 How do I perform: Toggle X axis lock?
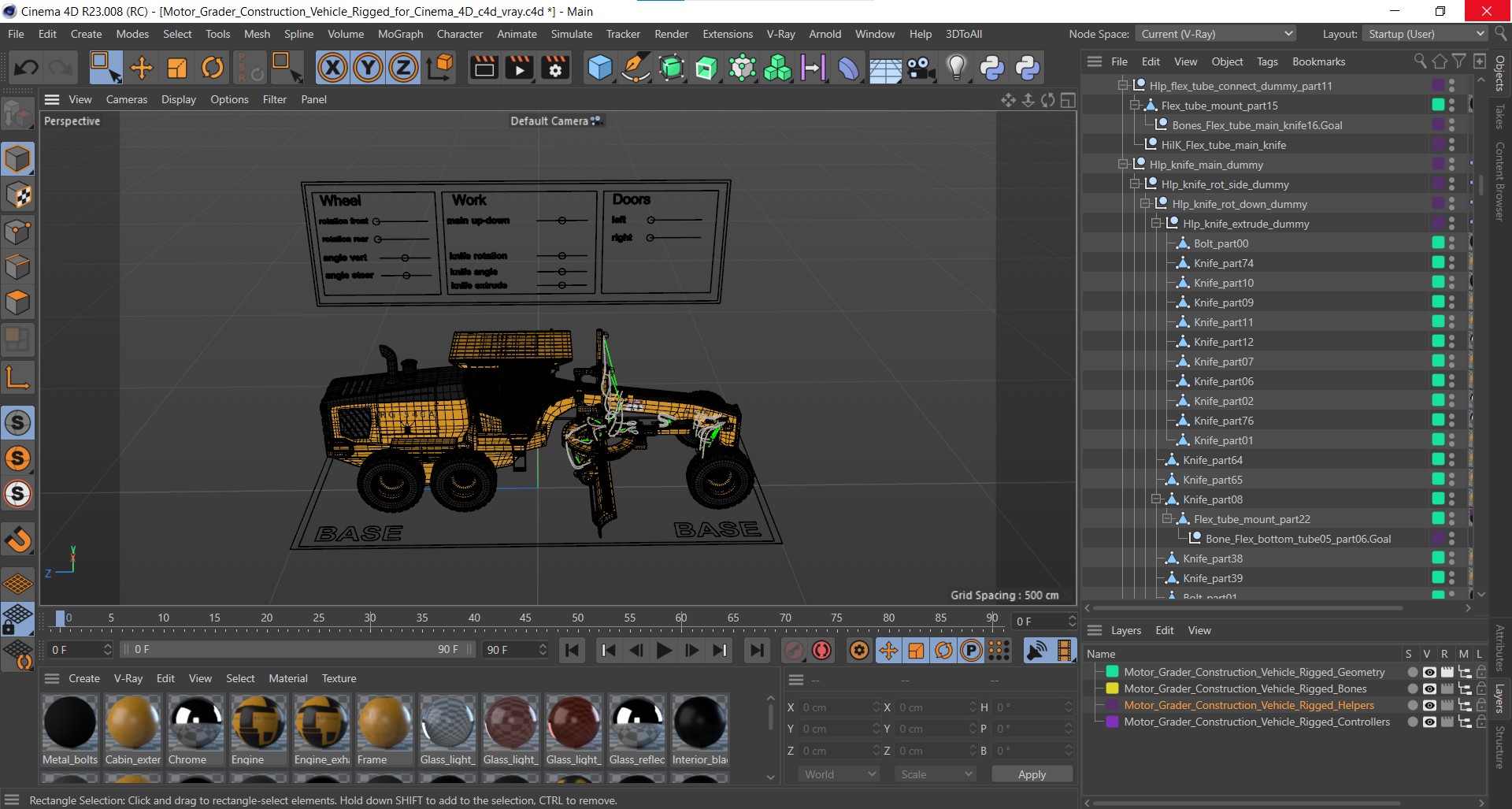coord(332,68)
